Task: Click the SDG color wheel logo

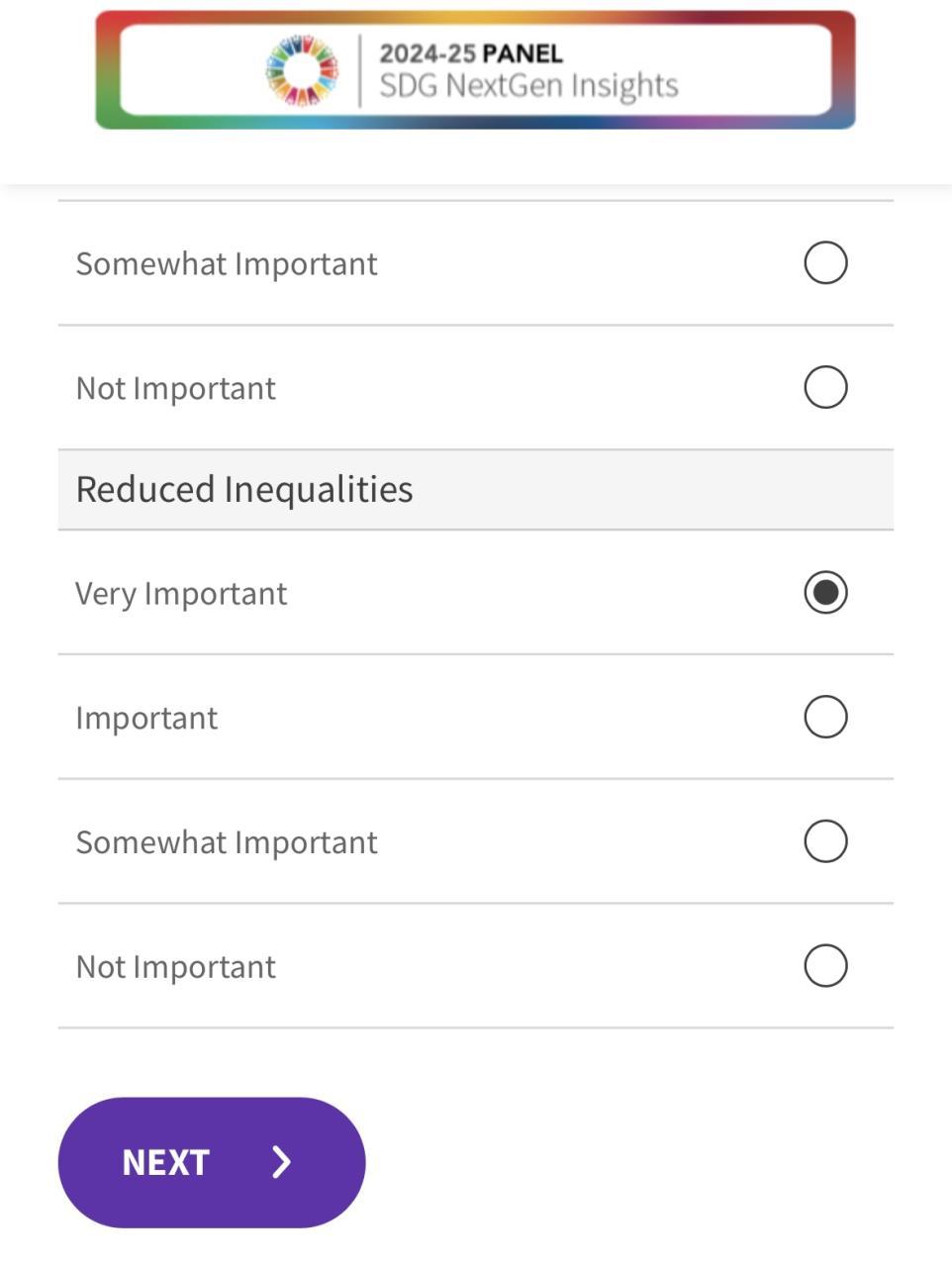Action: [x=302, y=70]
